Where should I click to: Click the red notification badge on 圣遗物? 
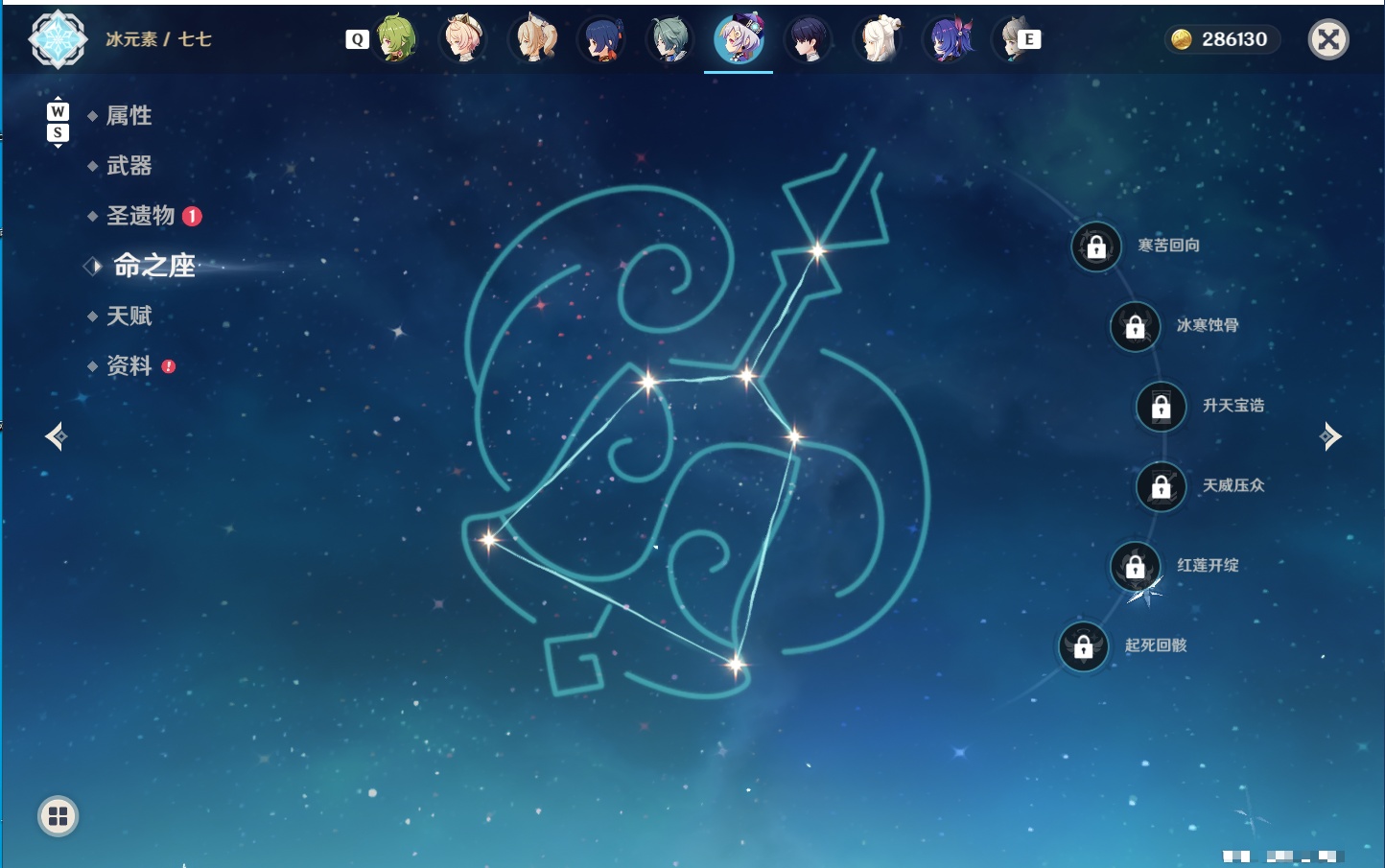pos(192,217)
